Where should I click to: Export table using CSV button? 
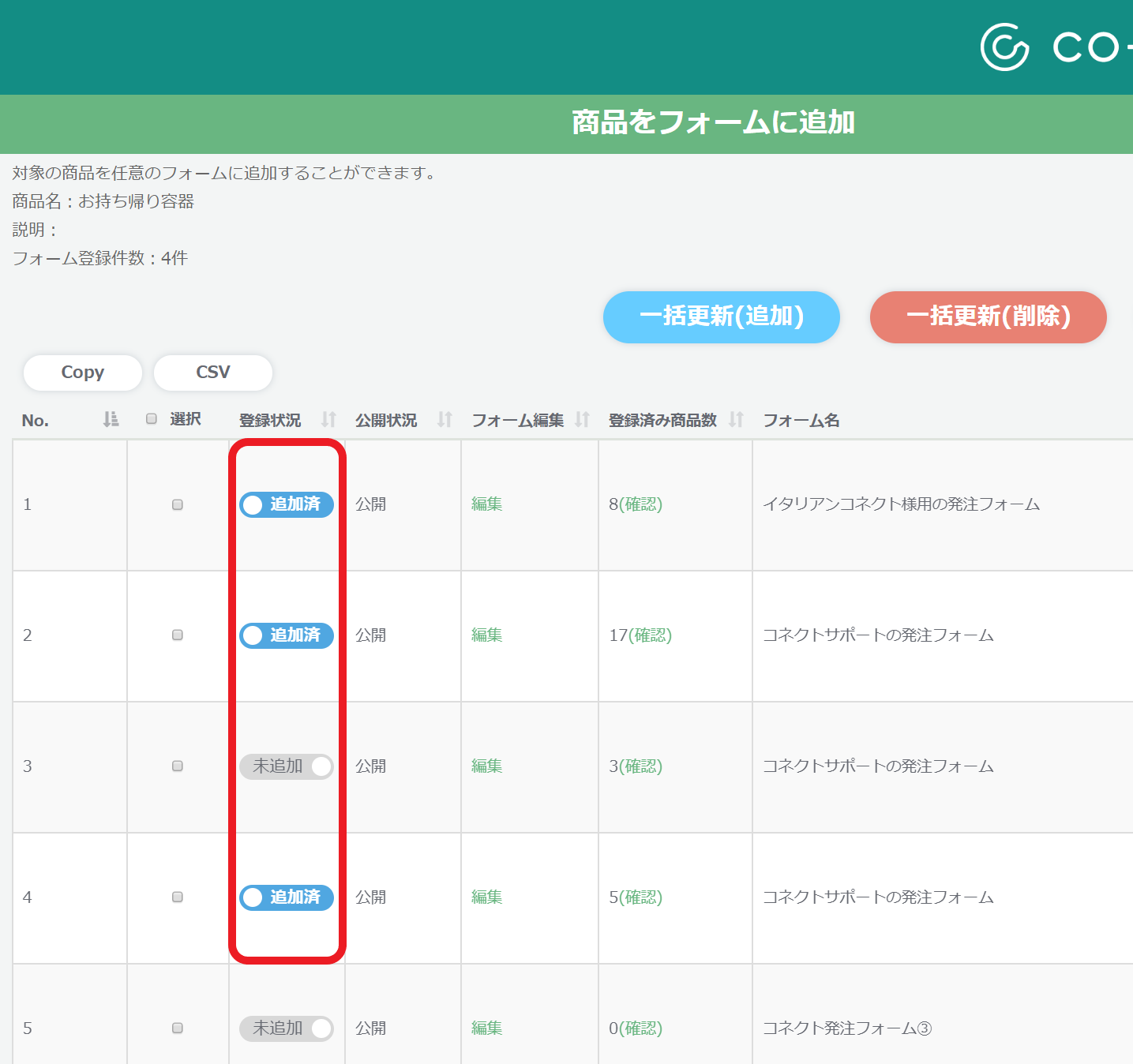click(213, 373)
